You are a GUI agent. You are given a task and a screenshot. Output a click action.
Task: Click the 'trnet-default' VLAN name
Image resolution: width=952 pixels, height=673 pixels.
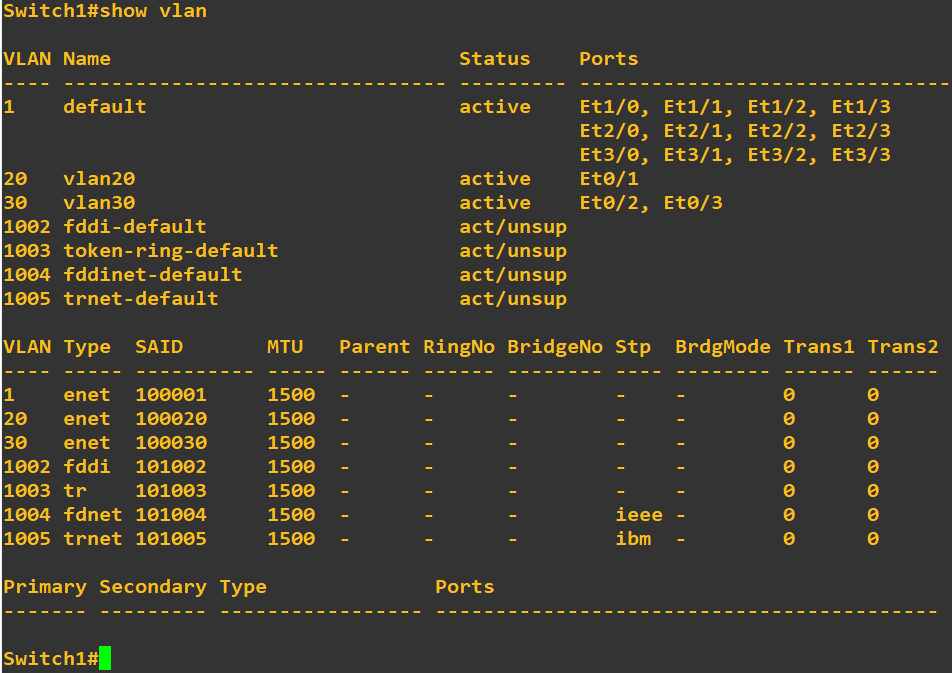pyautogui.click(x=140, y=299)
